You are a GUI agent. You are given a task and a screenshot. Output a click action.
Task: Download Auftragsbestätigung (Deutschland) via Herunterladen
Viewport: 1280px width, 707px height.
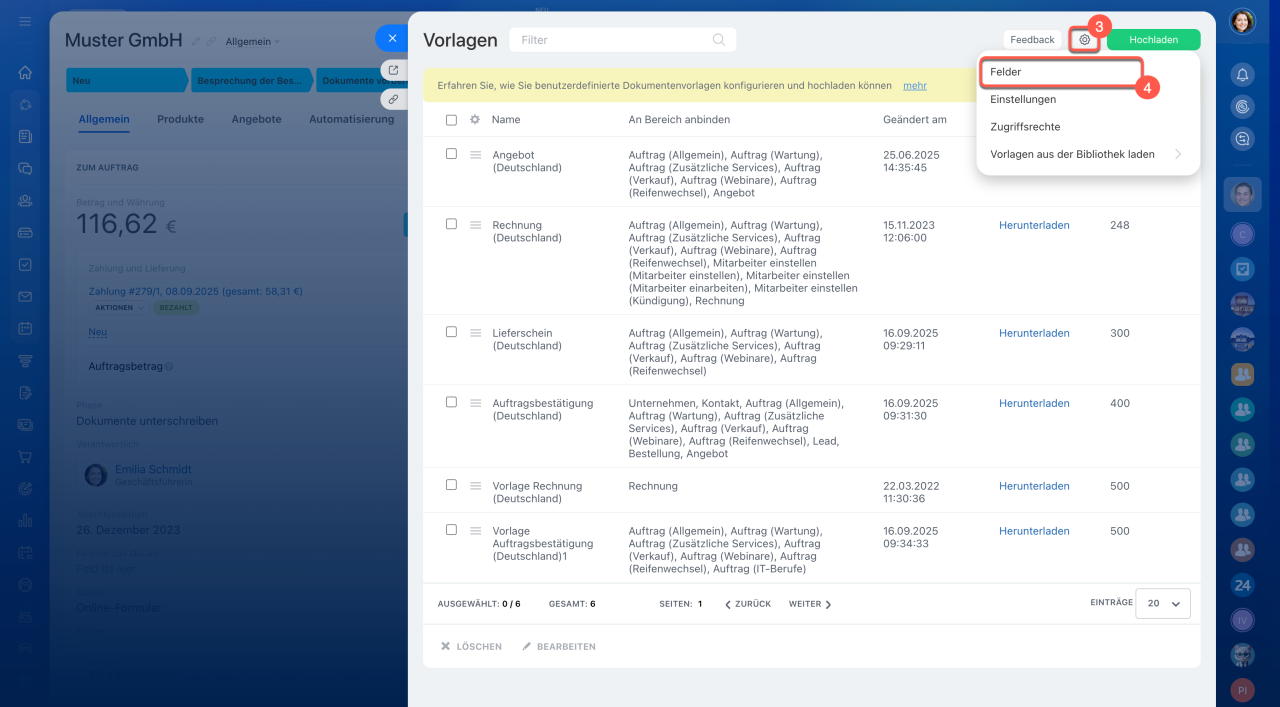[x=1034, y=403]
